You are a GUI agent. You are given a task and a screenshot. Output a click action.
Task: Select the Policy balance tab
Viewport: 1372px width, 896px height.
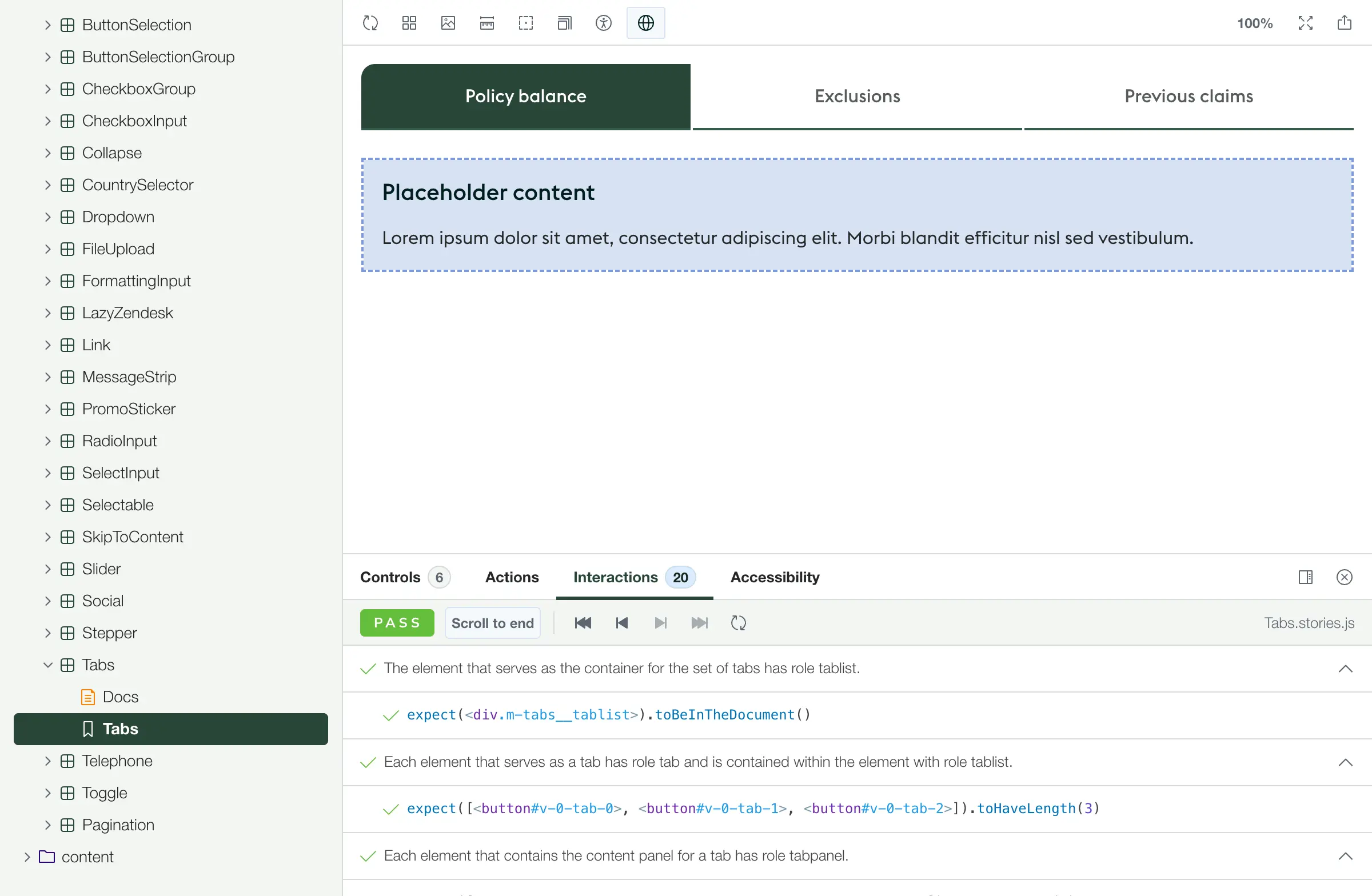point(526,97)
